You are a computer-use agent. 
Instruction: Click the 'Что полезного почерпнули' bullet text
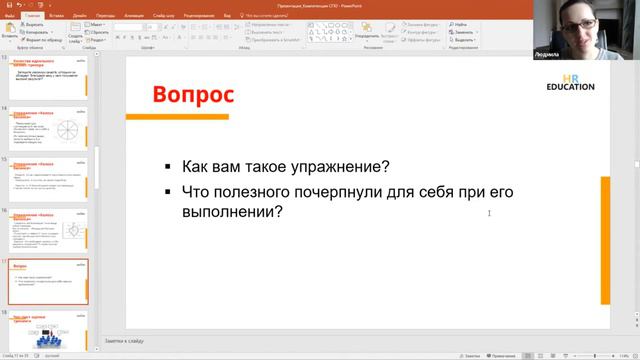(x=347, y=202)
